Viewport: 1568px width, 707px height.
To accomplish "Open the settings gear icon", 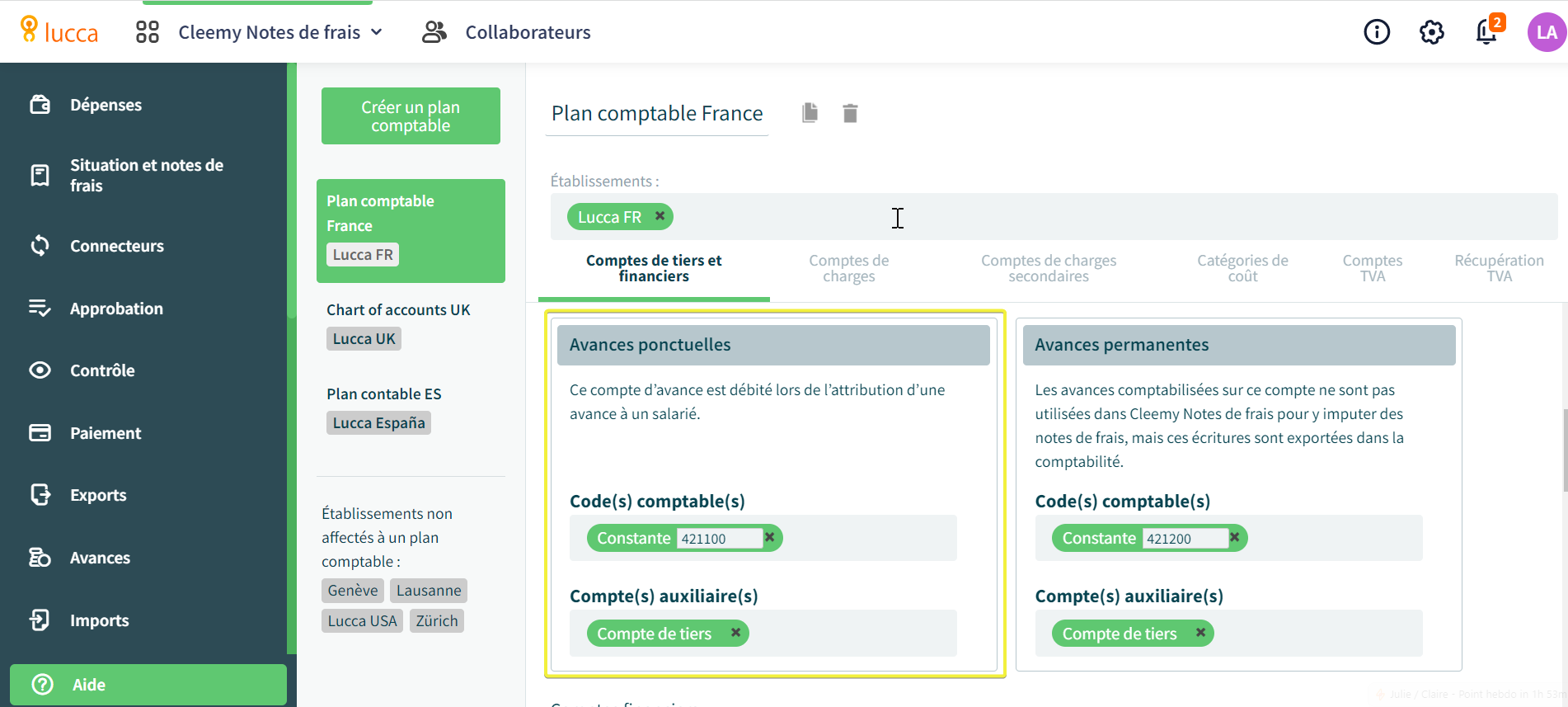I will pos(1432,32).
